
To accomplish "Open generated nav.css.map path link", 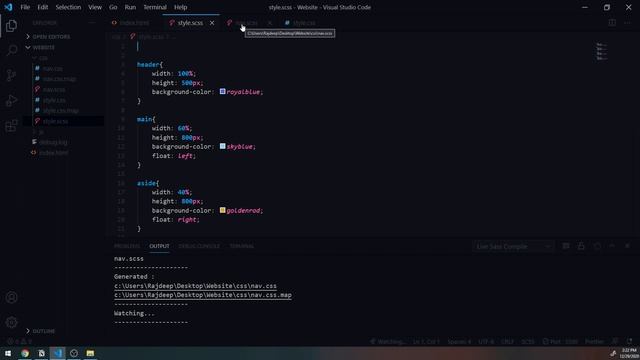I will (x=203, y=295).
